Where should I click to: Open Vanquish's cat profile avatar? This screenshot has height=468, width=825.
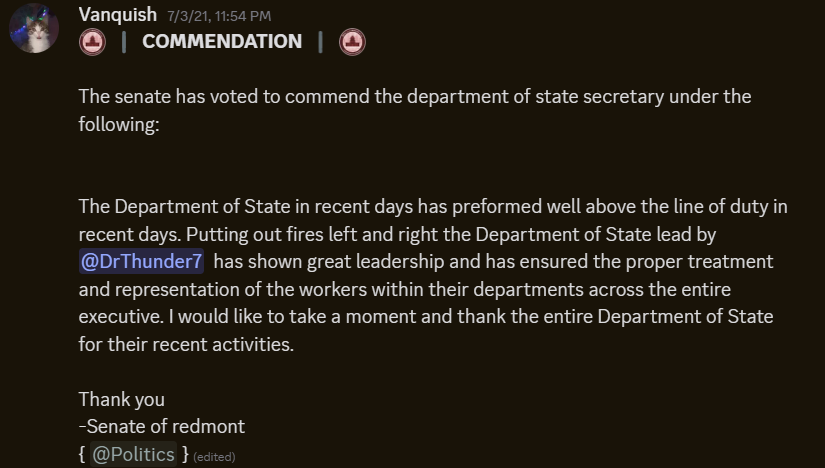(x=34, y=28)
